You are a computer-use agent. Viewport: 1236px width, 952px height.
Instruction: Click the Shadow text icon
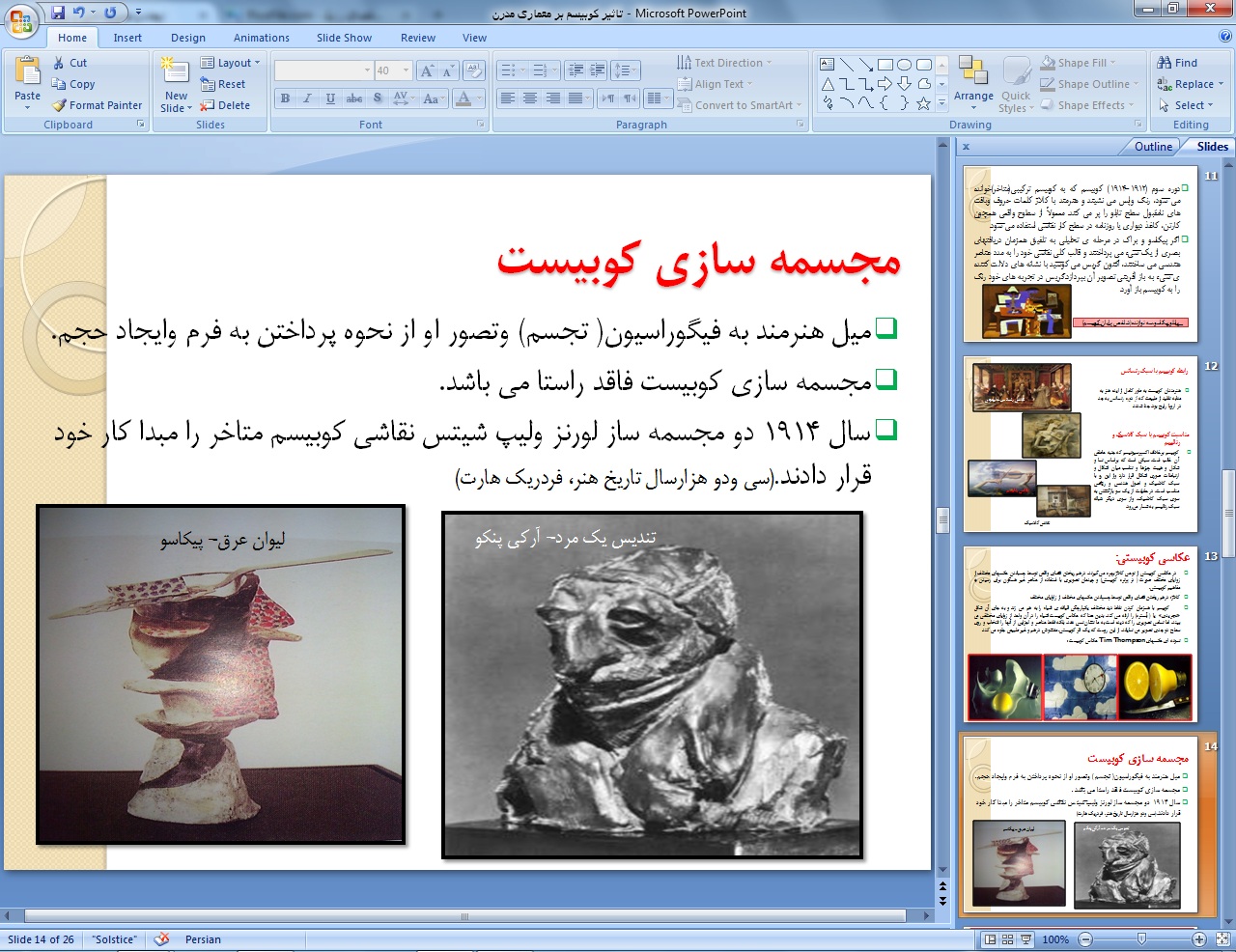[378, 98]
